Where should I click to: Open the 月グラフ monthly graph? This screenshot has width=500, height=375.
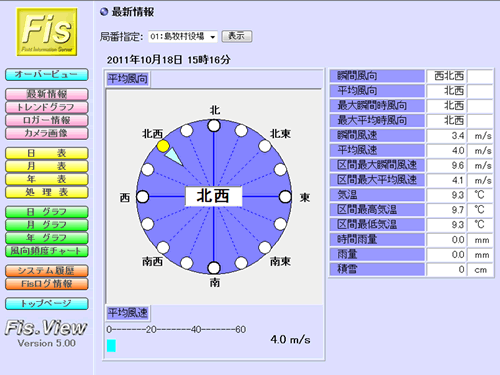47,225
